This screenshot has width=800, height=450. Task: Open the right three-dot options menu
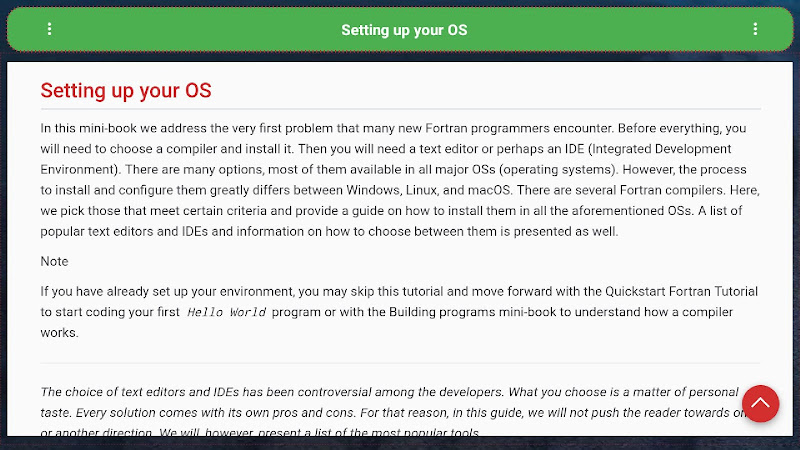[755, 29]
